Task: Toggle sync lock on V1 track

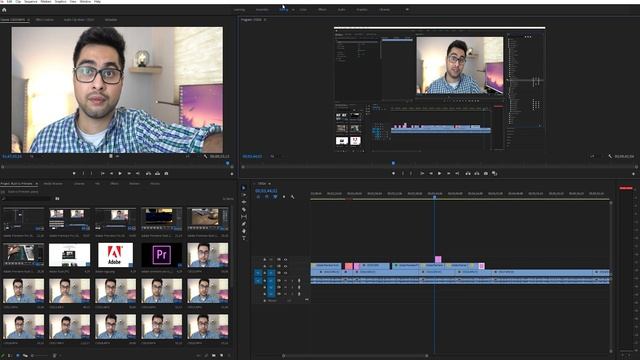Action: (x=279, y=273)
